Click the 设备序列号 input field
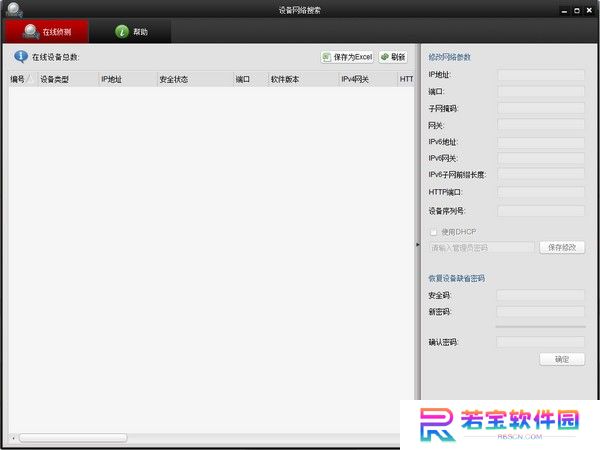This screenshot has height=450, width=600. [541, 211]
